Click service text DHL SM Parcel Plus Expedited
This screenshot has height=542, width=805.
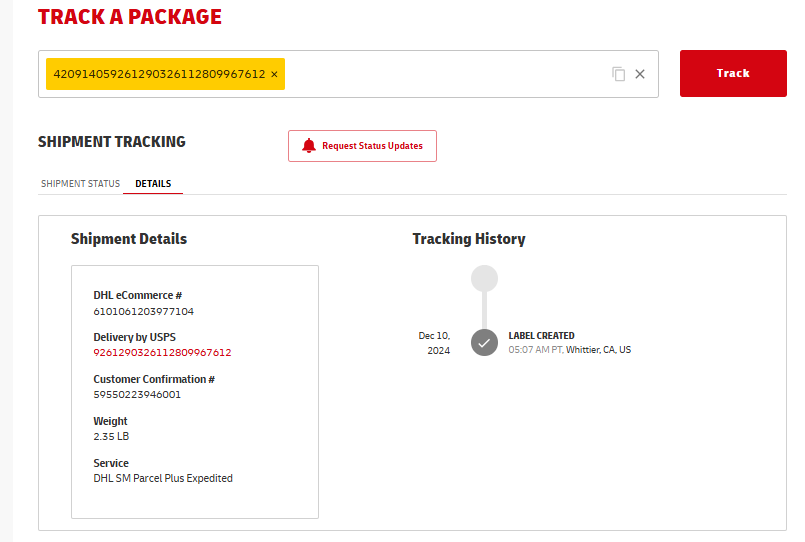coord(163,478)
